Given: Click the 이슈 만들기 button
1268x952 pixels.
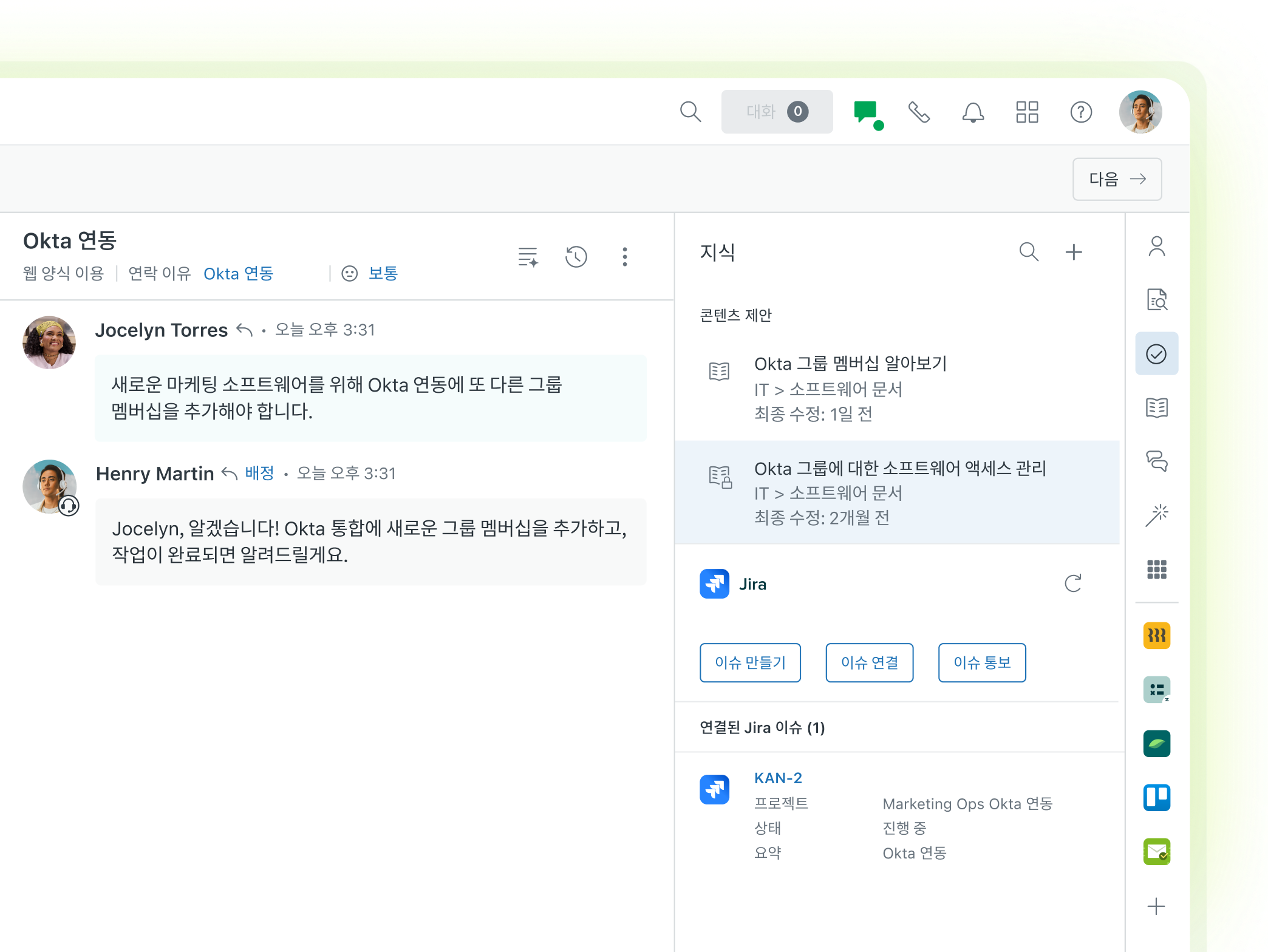Looking at the screenshot, I should click(x=750, y=662).
